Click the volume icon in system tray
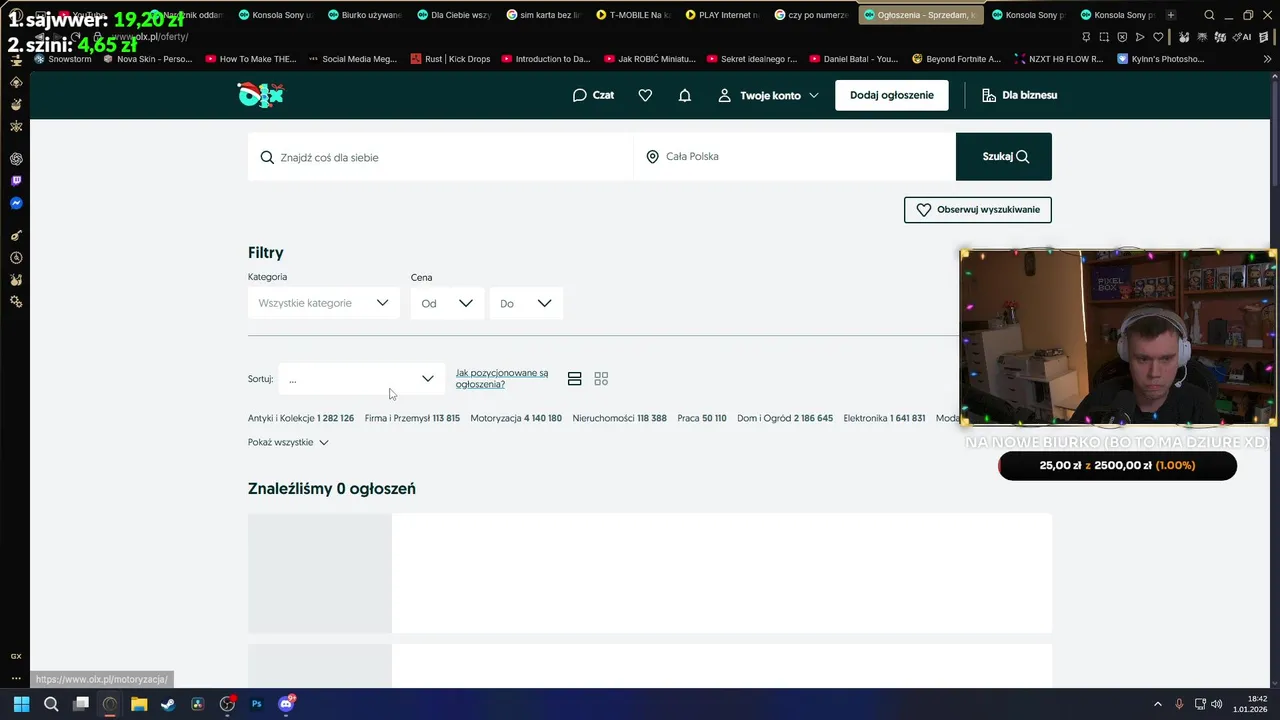 [x=1216, y=704]
